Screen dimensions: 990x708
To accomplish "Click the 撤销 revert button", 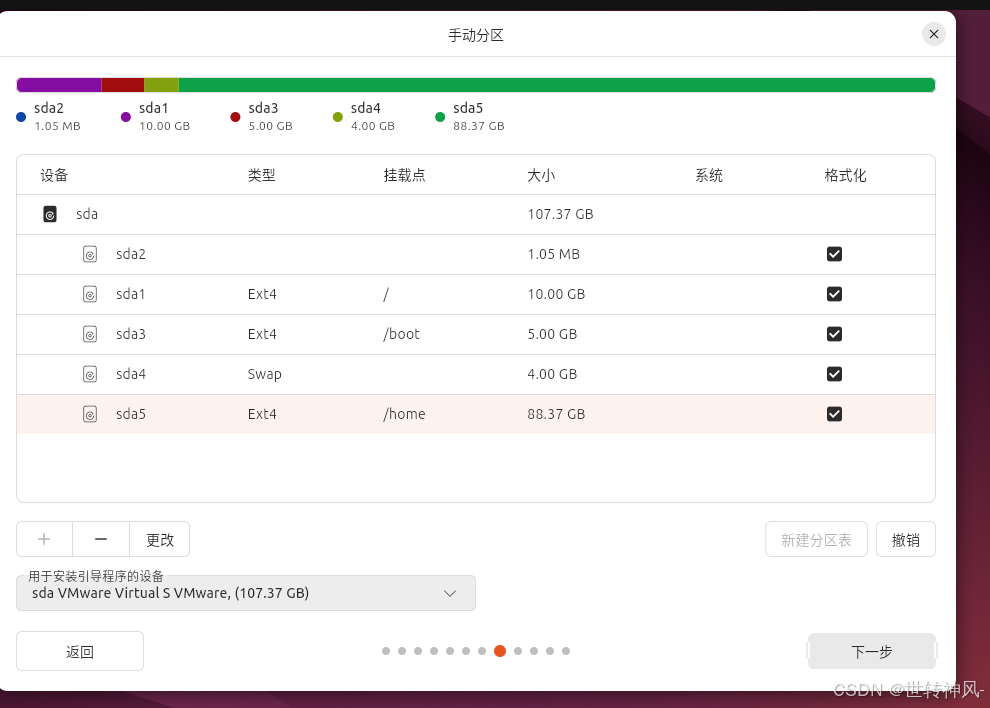I will 905,539.
